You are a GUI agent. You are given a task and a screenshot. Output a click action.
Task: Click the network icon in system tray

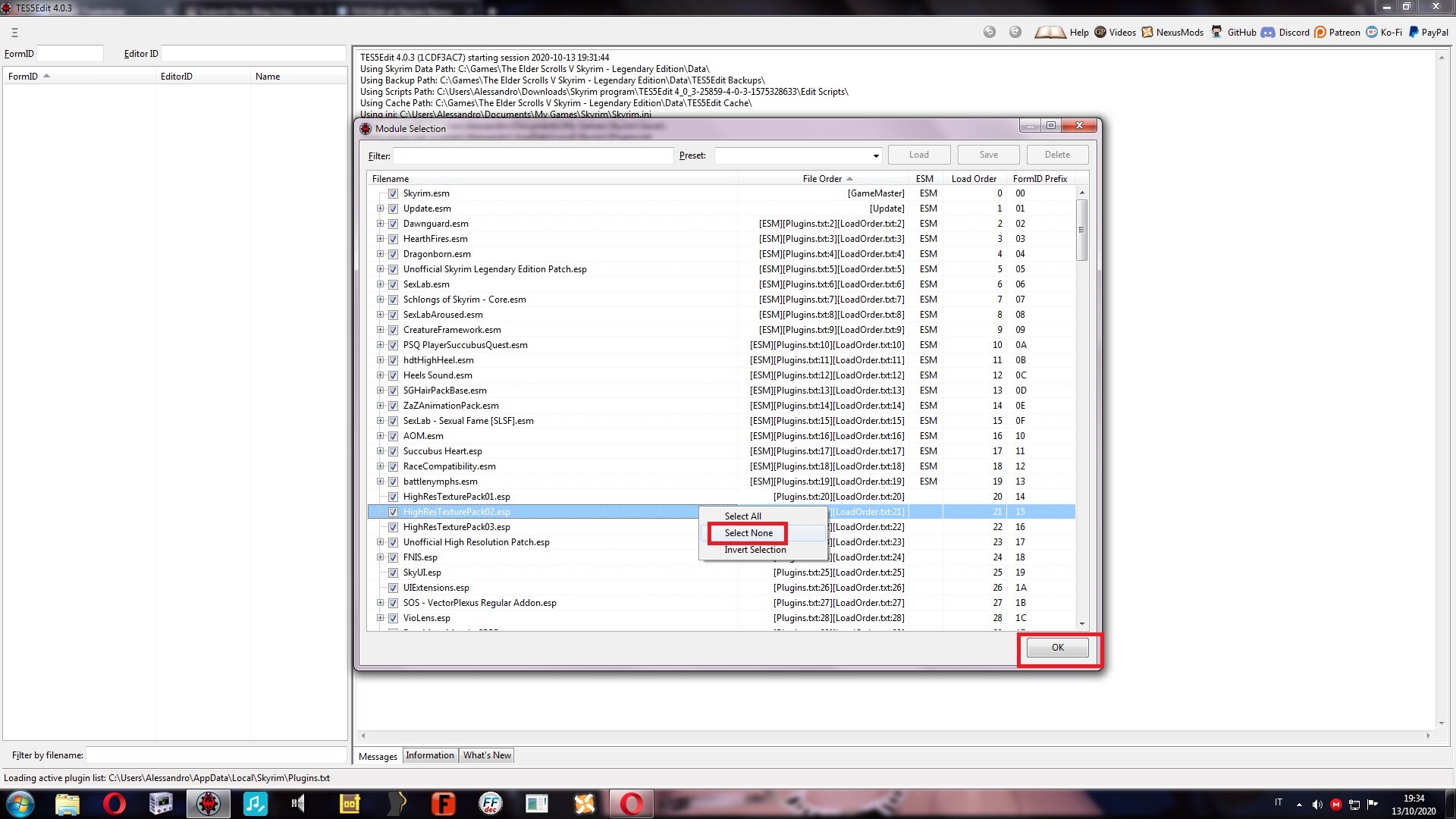click(1354, 805)
